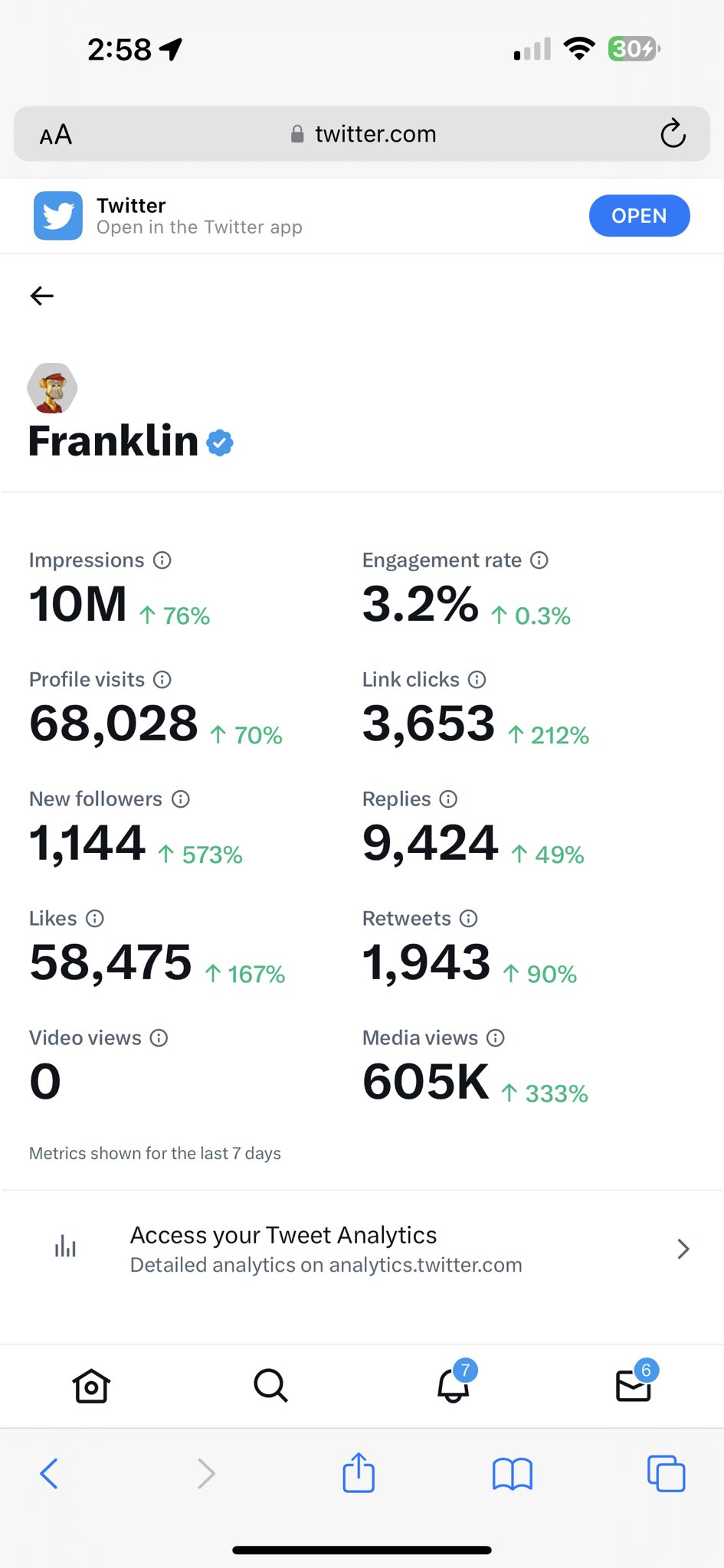Tap the Impressions info icon

162,560
